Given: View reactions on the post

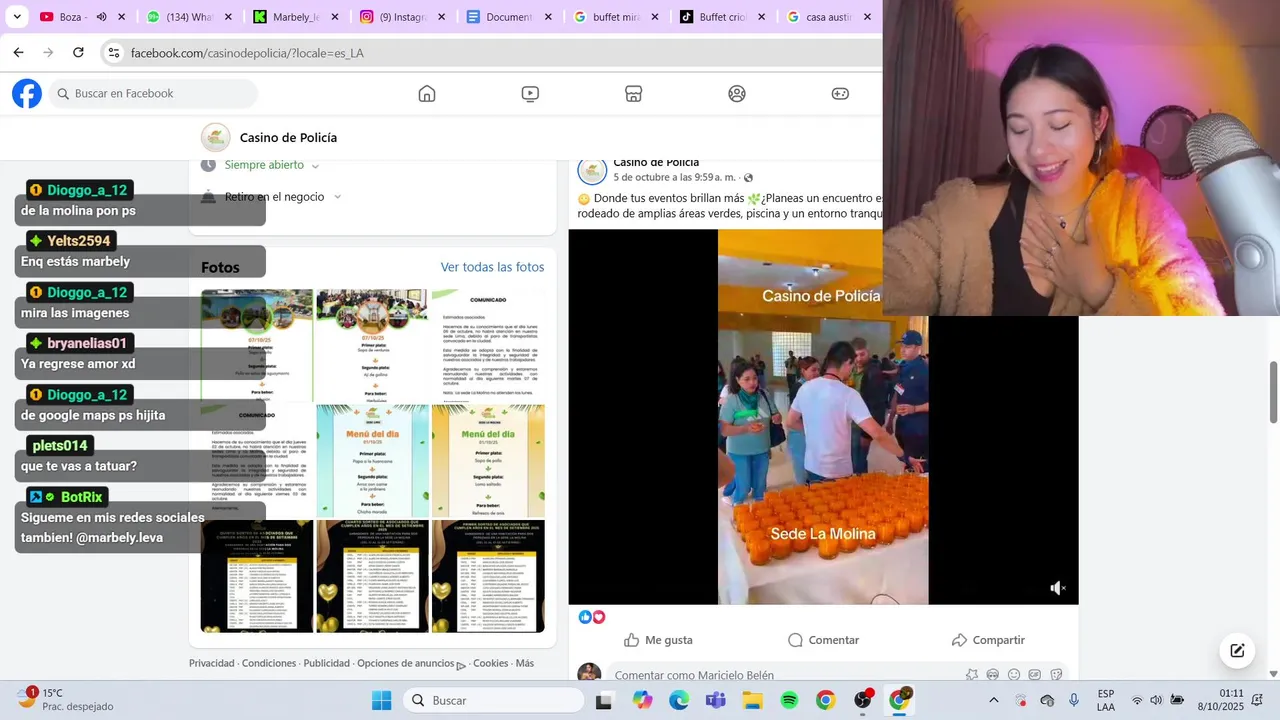Looking at the screenshot, I should [x=592, y=617].
